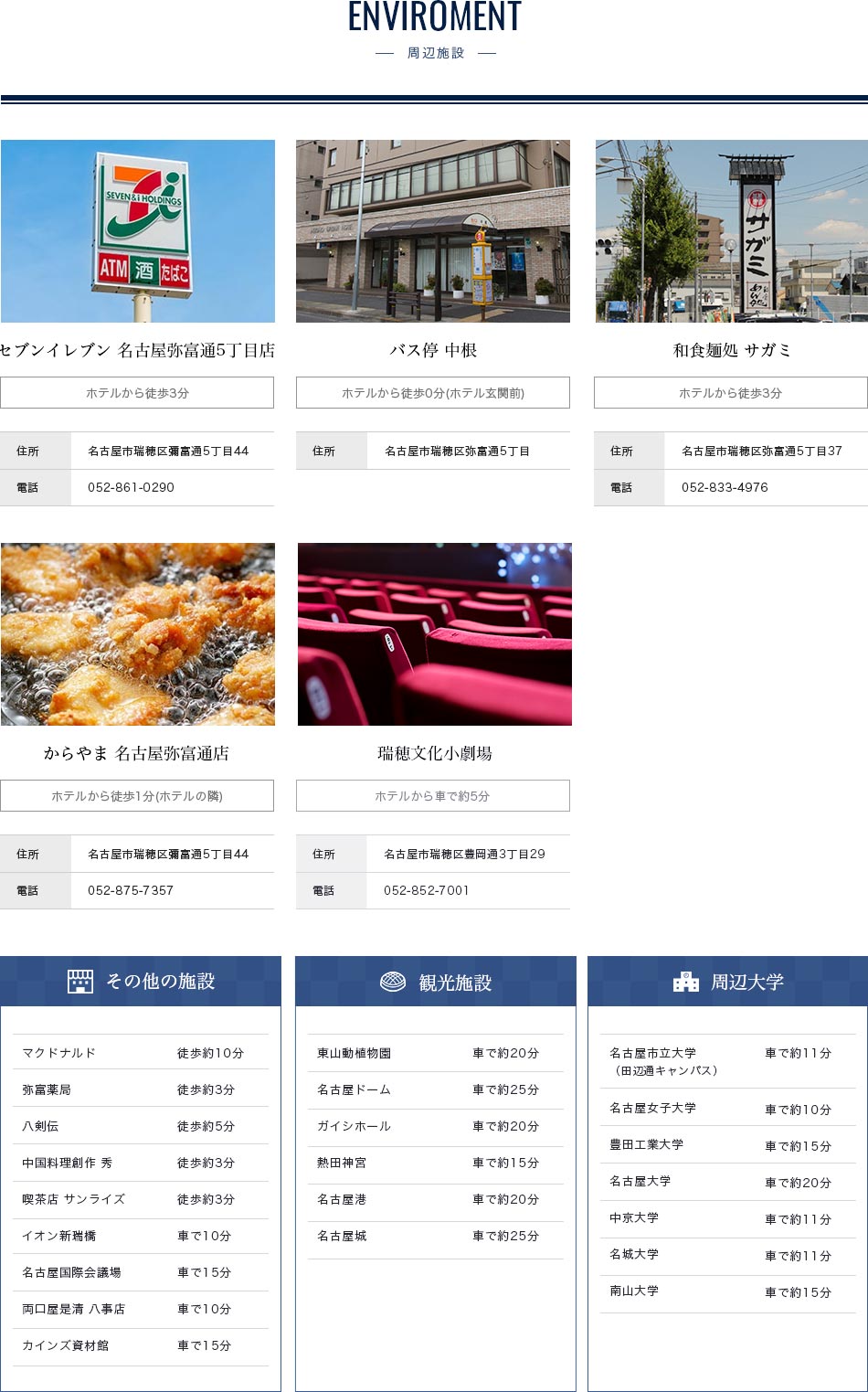The height and width of the screenshot is (1392, 868).
Task: Click マクドナルド in the facilities list
Action: coord(59,1053)
